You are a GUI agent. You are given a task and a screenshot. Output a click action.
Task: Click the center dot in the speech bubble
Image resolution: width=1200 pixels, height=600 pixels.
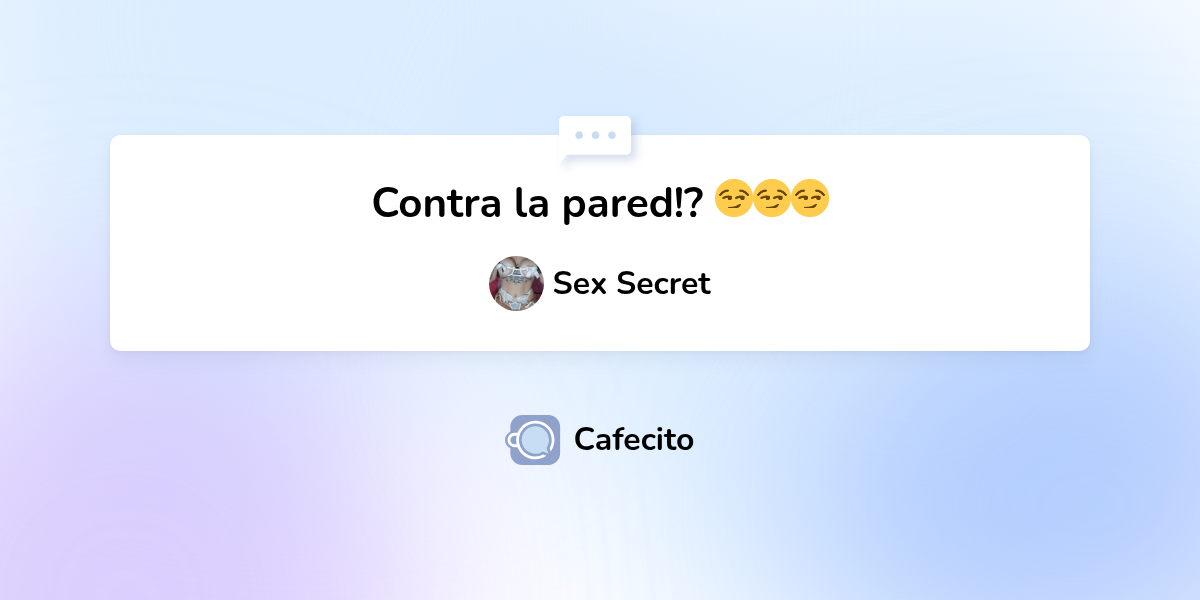pos(595,135)
